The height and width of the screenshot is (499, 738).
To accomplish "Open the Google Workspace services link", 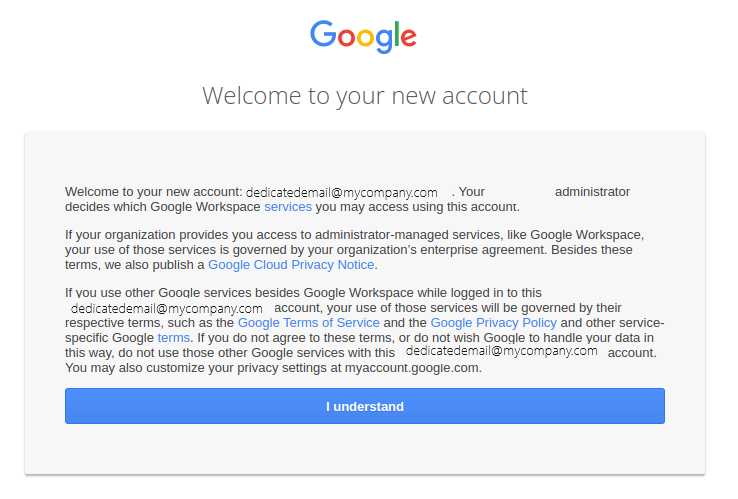I will 288,207.
